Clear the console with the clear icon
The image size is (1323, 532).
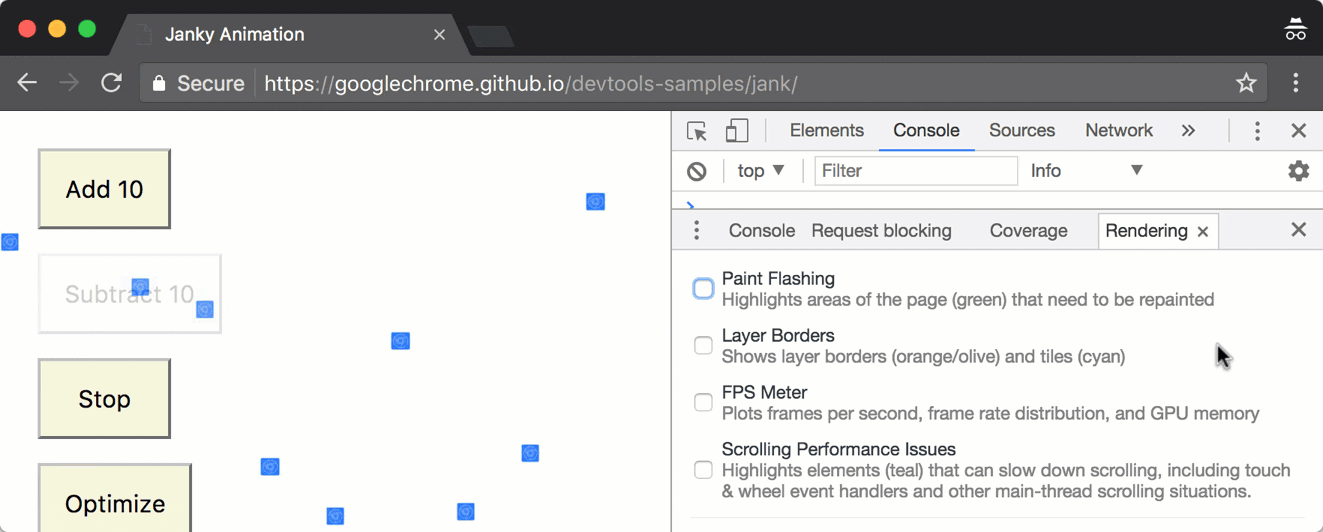(x=697, y=171)
